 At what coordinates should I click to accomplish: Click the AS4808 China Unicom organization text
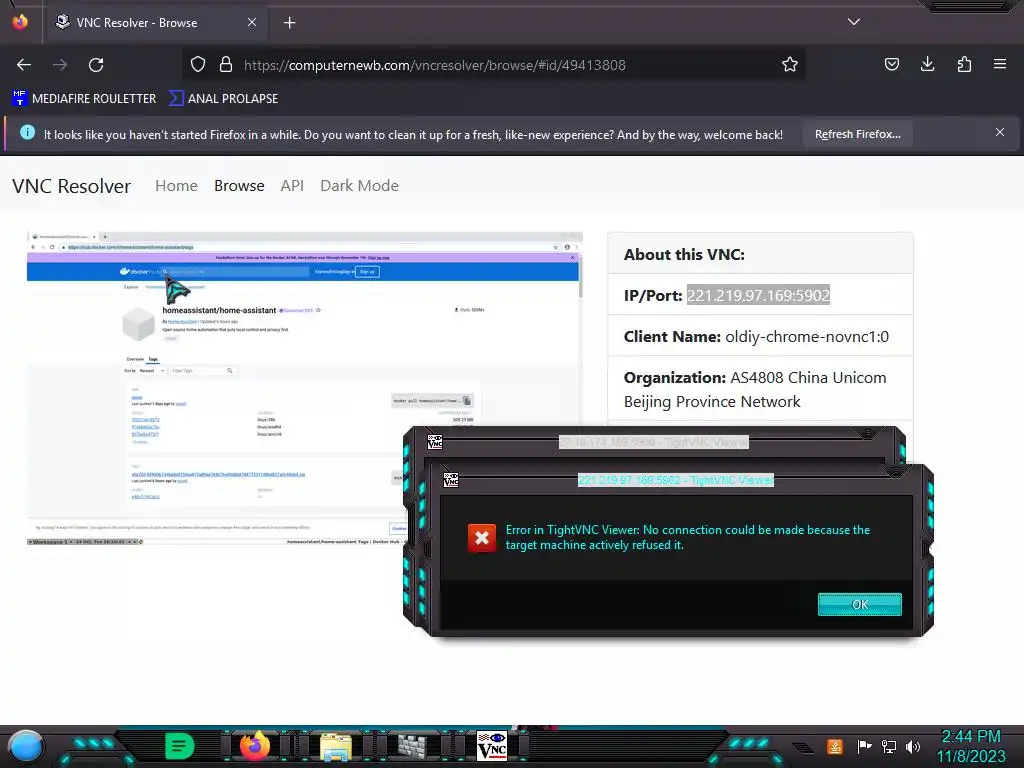pyautogui.click(x=755, y=389)
